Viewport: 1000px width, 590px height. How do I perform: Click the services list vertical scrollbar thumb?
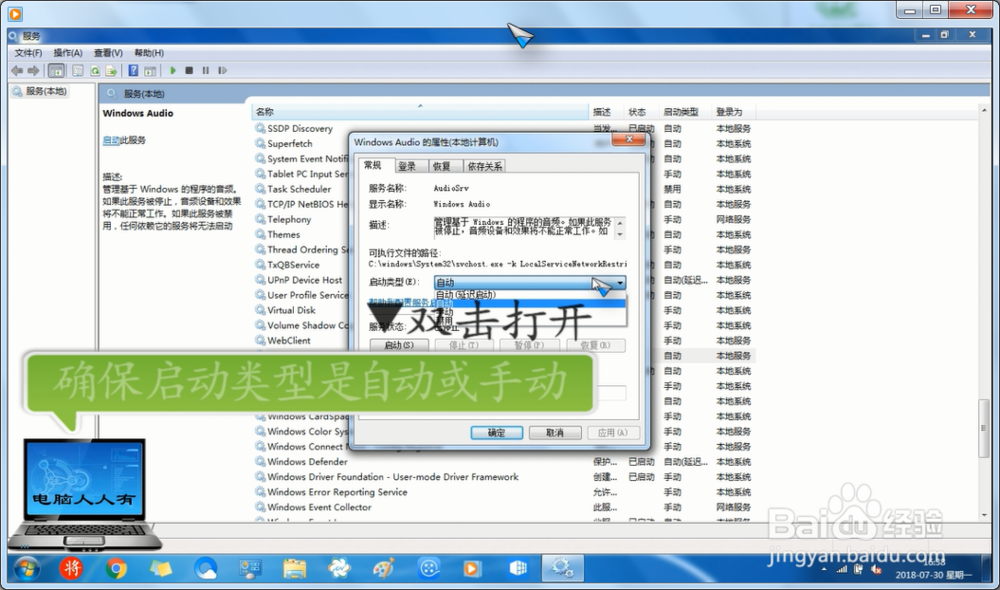coord(984,427)
